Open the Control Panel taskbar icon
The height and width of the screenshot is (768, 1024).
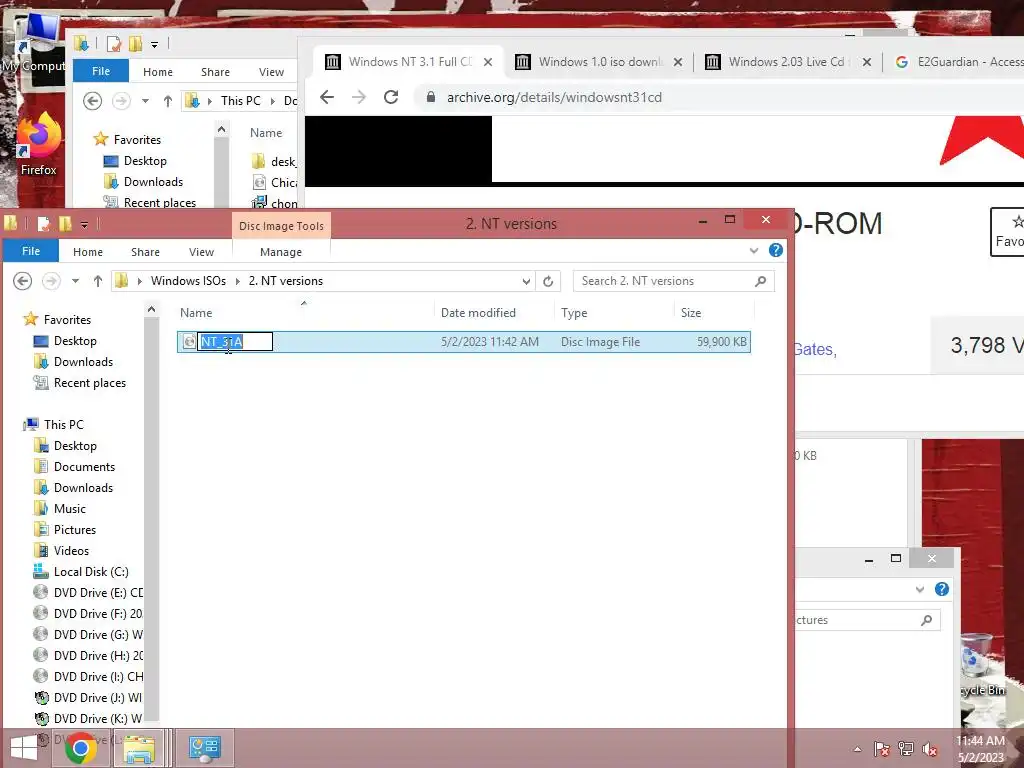[204, 748]
